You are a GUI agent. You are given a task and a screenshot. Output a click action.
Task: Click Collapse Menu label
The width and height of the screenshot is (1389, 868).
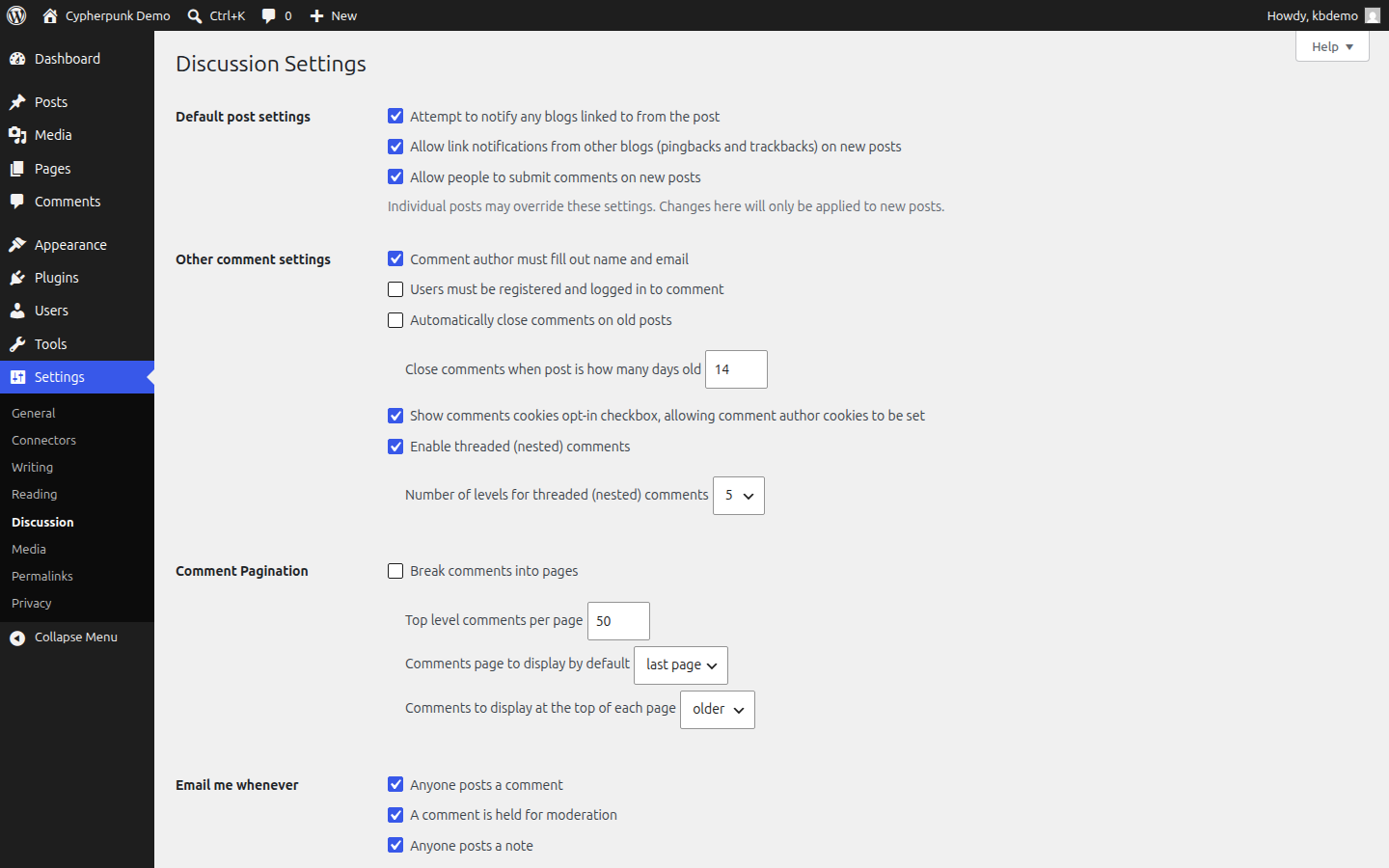pyautogui.click(x=76, y=637)
